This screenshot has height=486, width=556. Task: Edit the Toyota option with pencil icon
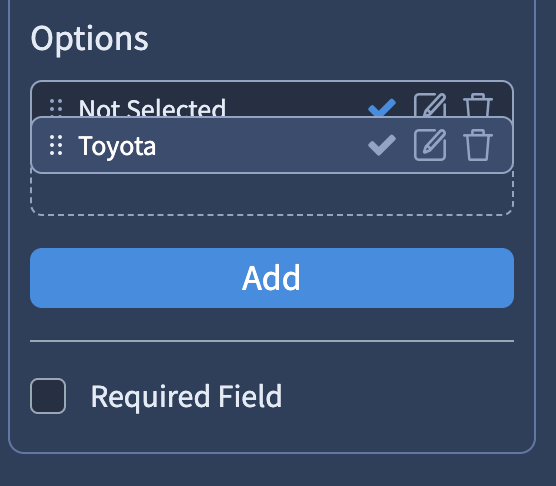click(x=430, y=145)
